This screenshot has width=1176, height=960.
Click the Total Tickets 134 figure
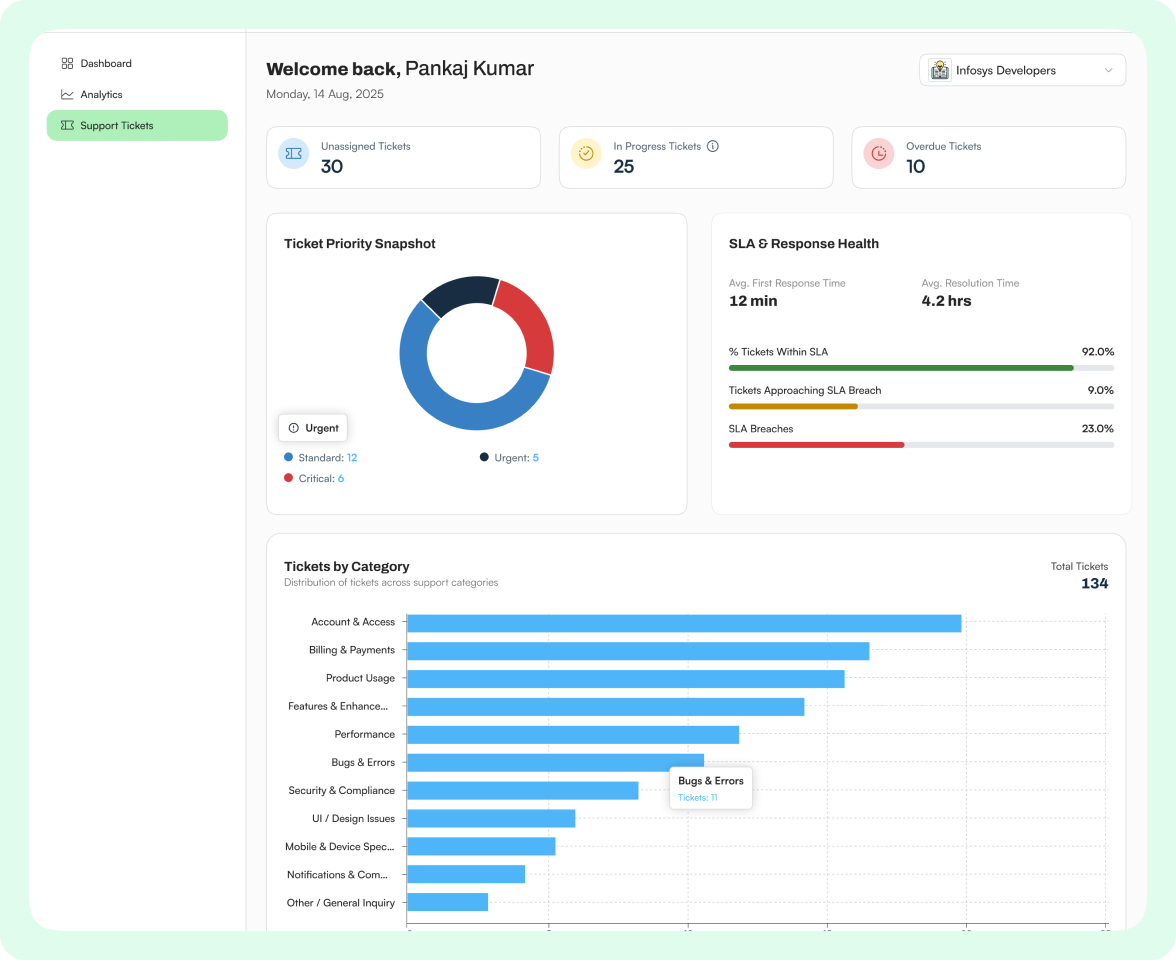(1094, 584)
